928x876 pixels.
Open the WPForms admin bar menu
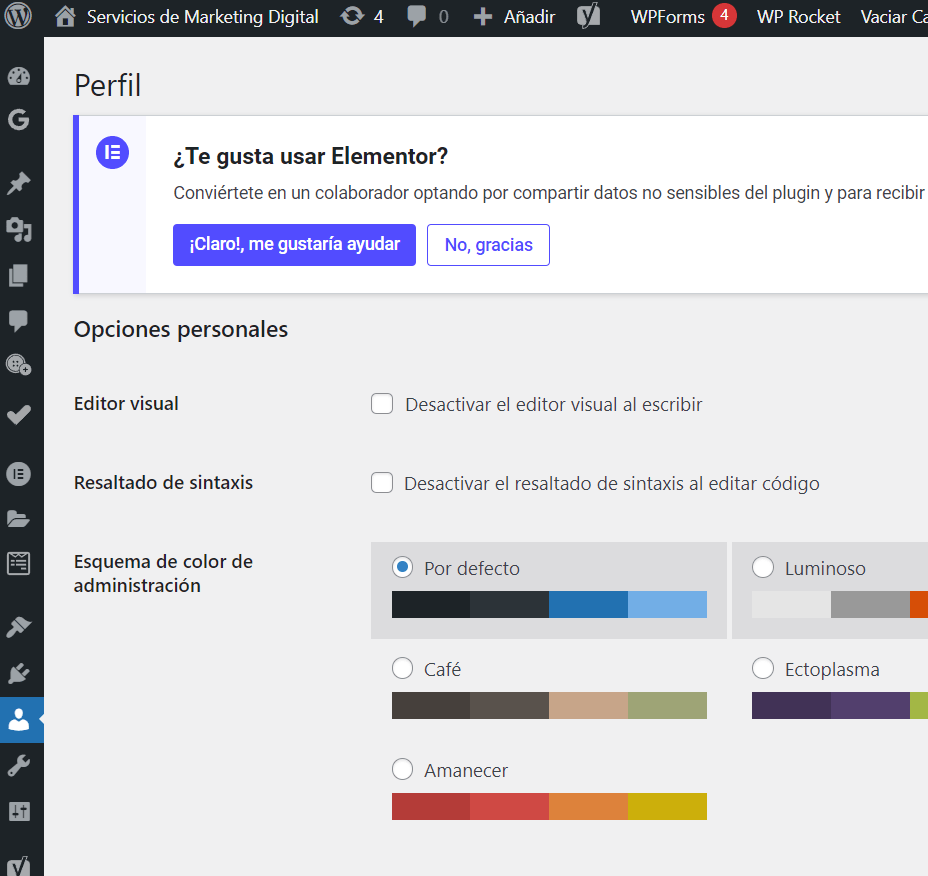(668, 17)
